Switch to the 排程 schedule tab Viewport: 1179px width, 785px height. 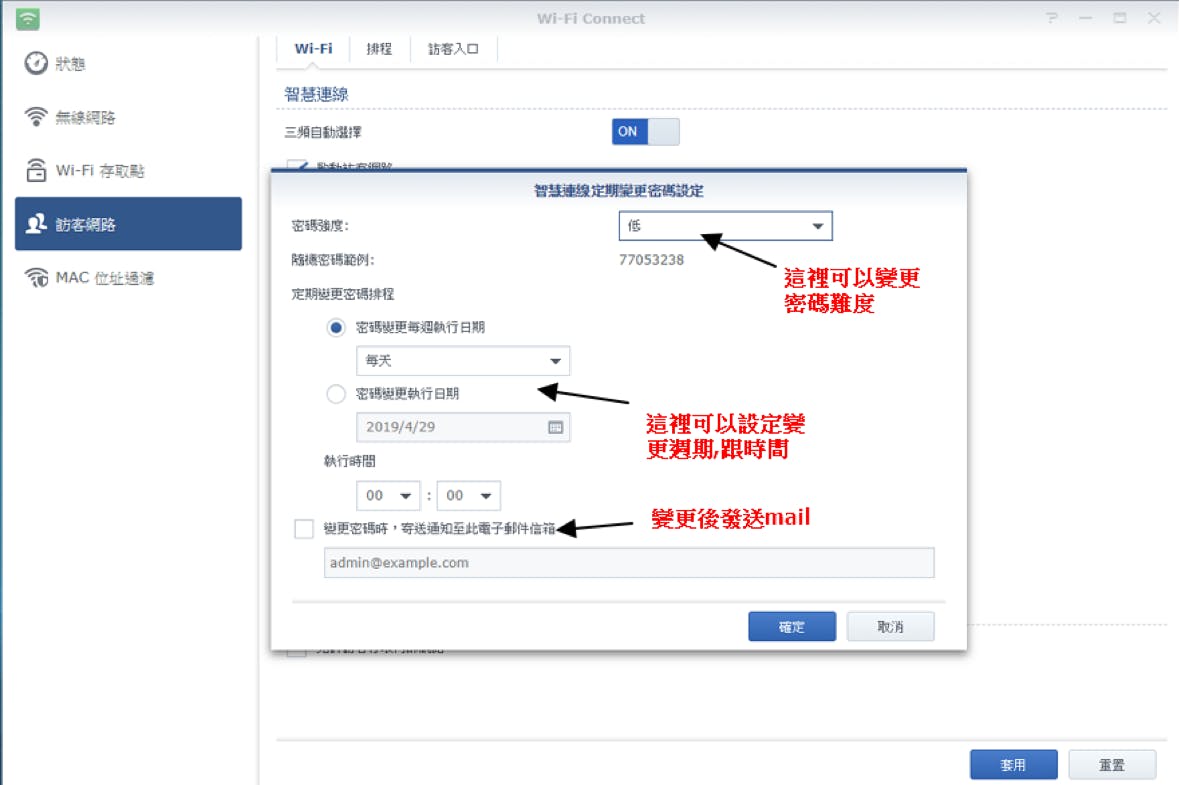379,49
